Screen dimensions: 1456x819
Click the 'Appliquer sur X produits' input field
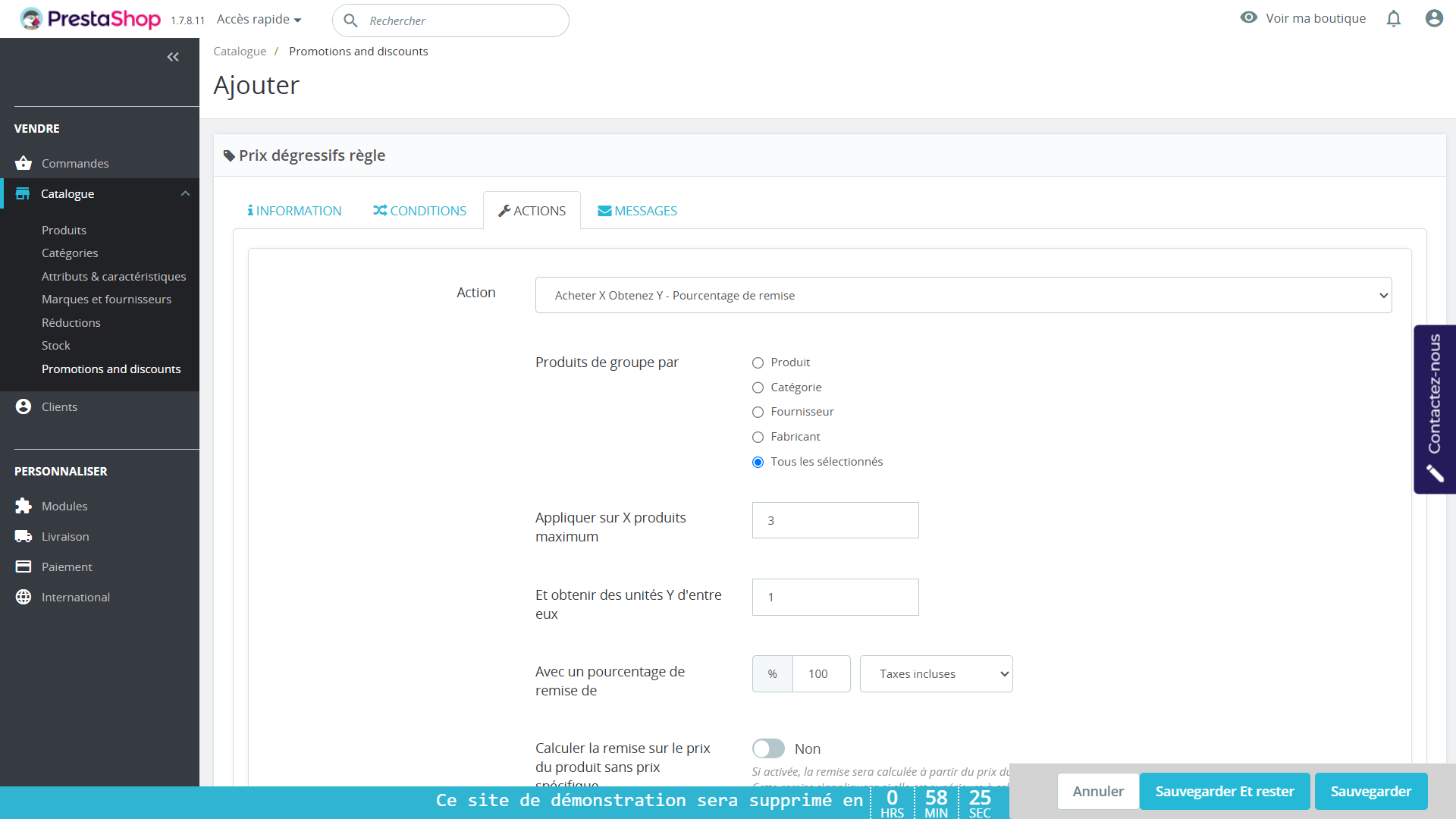pos(835,520)
